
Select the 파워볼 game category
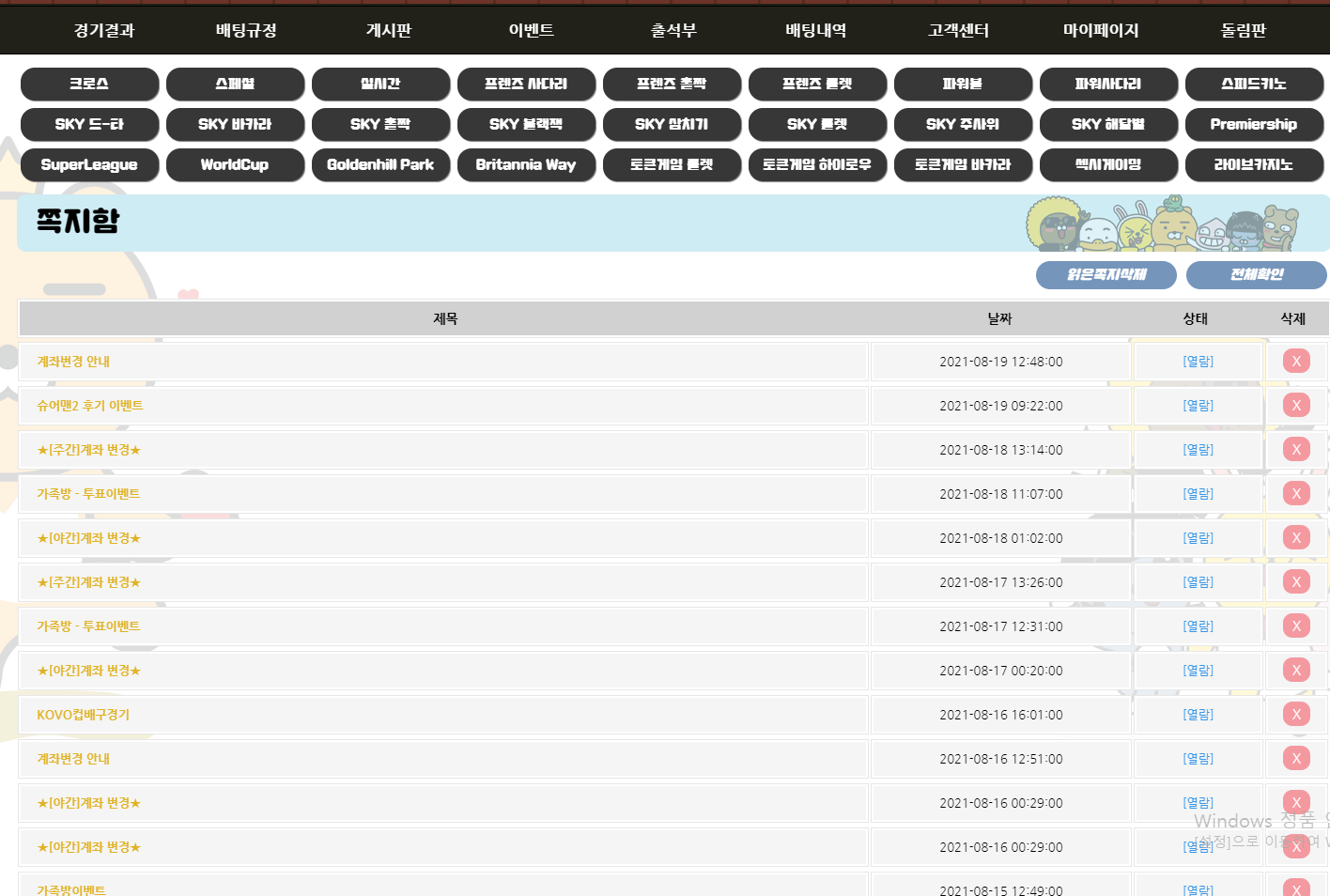[963, 84]
